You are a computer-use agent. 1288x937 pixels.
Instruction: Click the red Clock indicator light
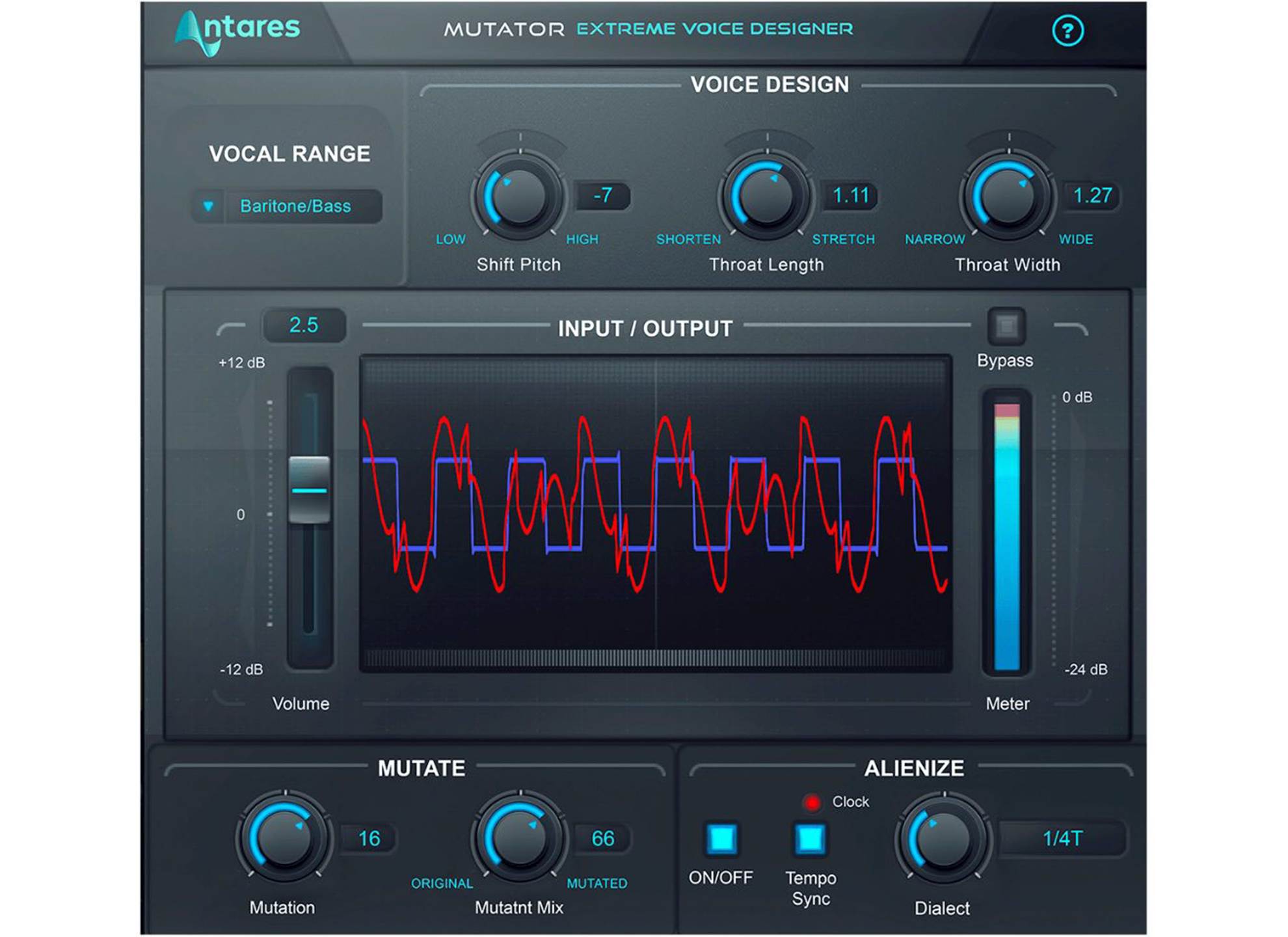(x=812, y=802)
